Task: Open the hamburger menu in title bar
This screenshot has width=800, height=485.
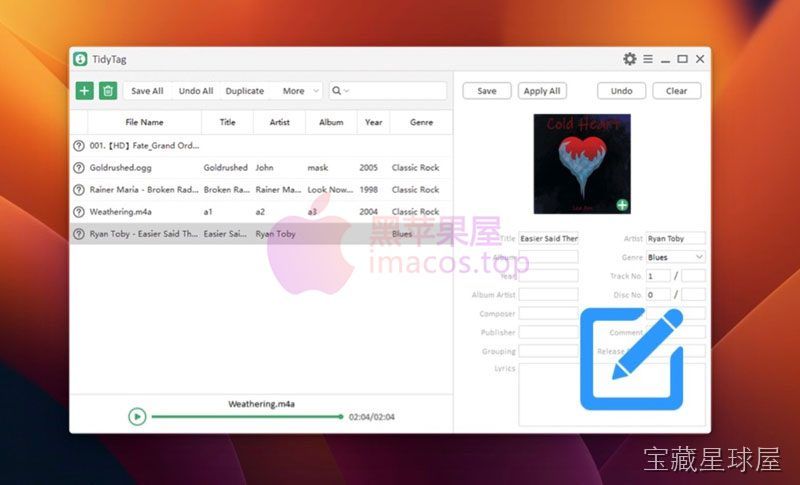Action: coord(648,59)
